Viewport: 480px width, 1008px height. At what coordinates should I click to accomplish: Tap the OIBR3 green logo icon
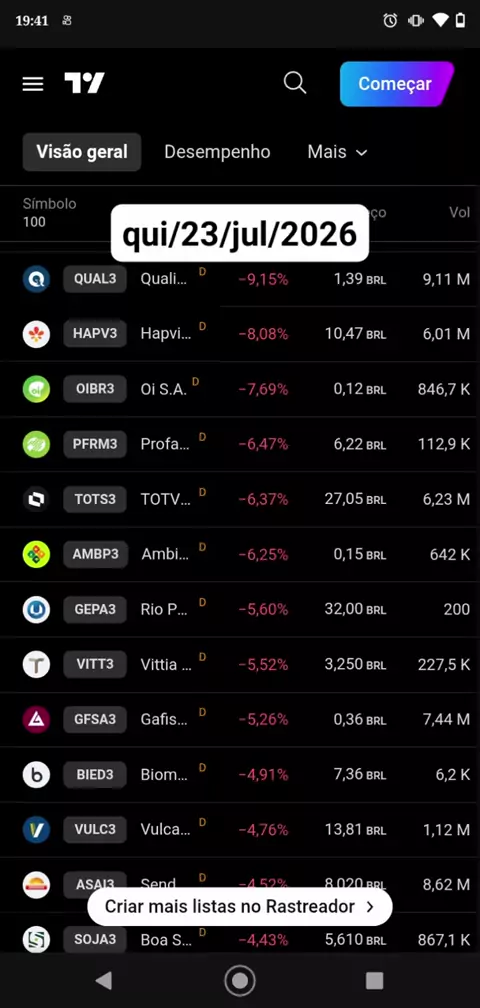[37, 390]
